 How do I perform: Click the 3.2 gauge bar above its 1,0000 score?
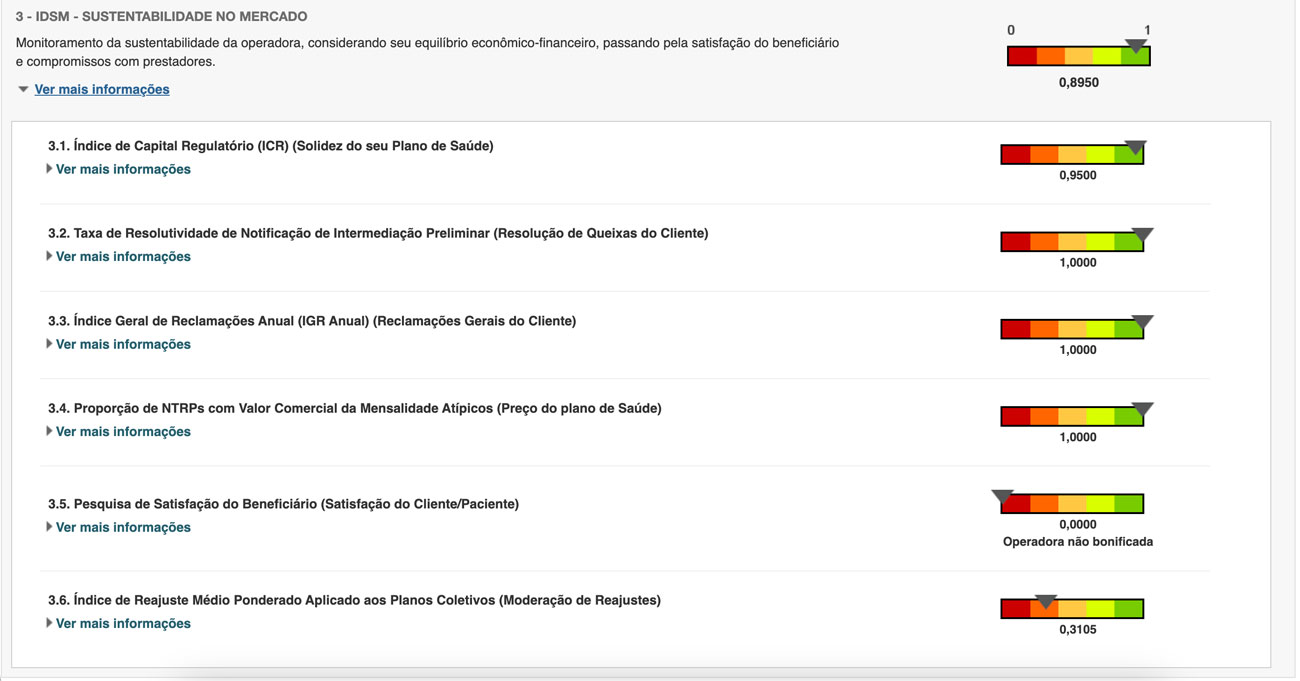pyautogui.click(x=1072, y=241)
